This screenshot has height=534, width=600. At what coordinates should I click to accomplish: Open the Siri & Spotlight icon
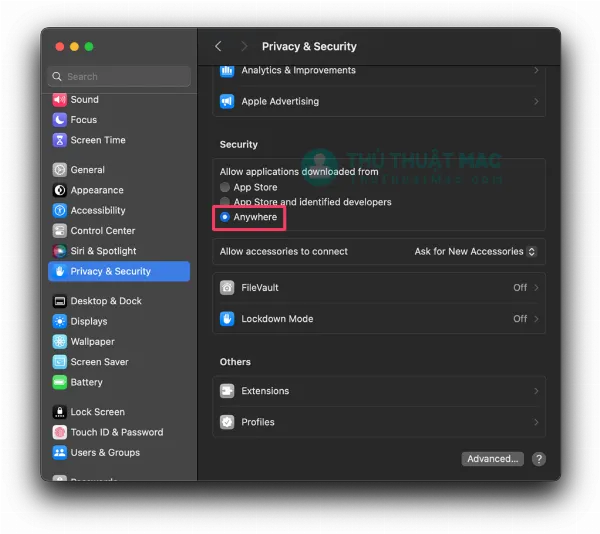[x=59, y=251]
